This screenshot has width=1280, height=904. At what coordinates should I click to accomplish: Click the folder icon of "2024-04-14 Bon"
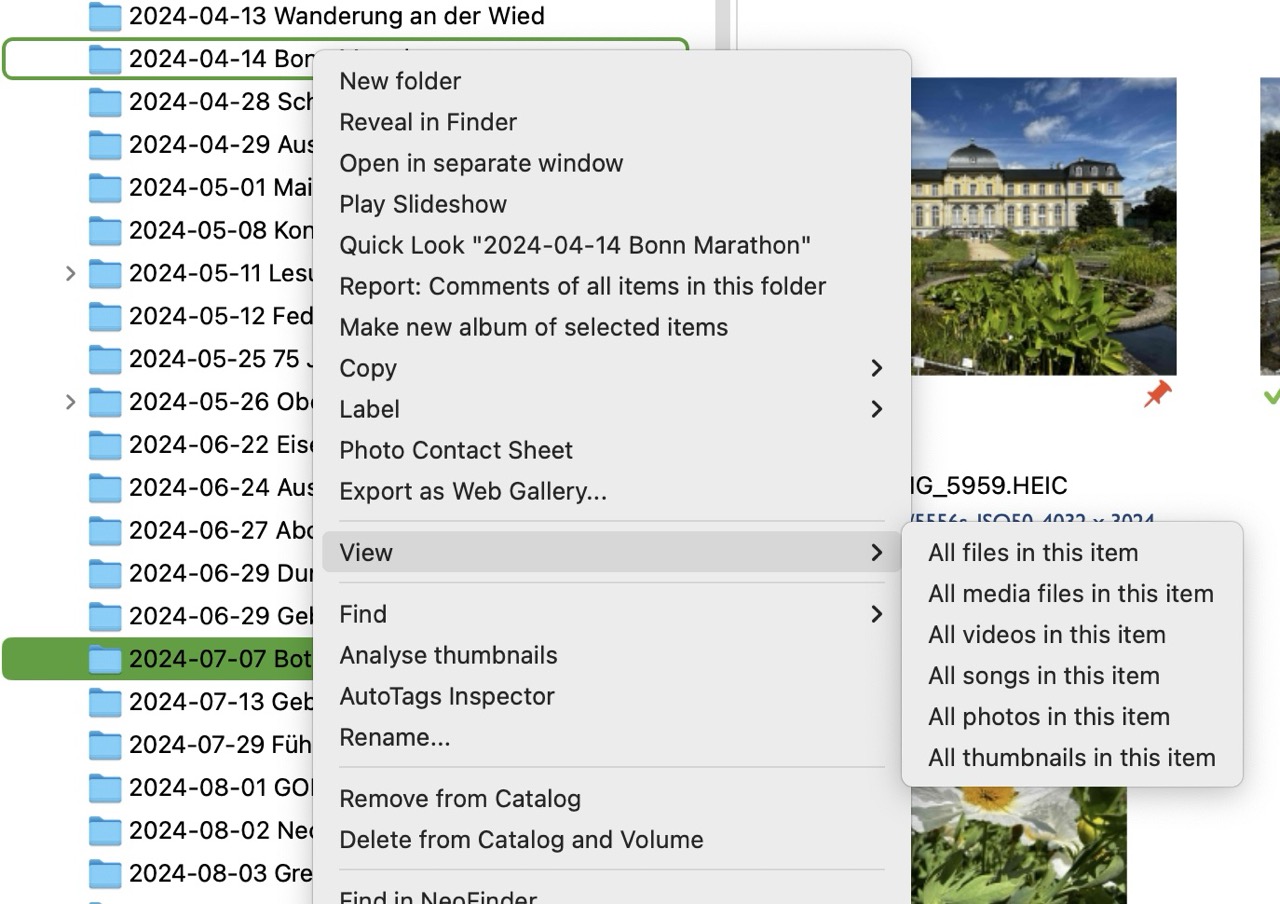click(x=104, y=58)
